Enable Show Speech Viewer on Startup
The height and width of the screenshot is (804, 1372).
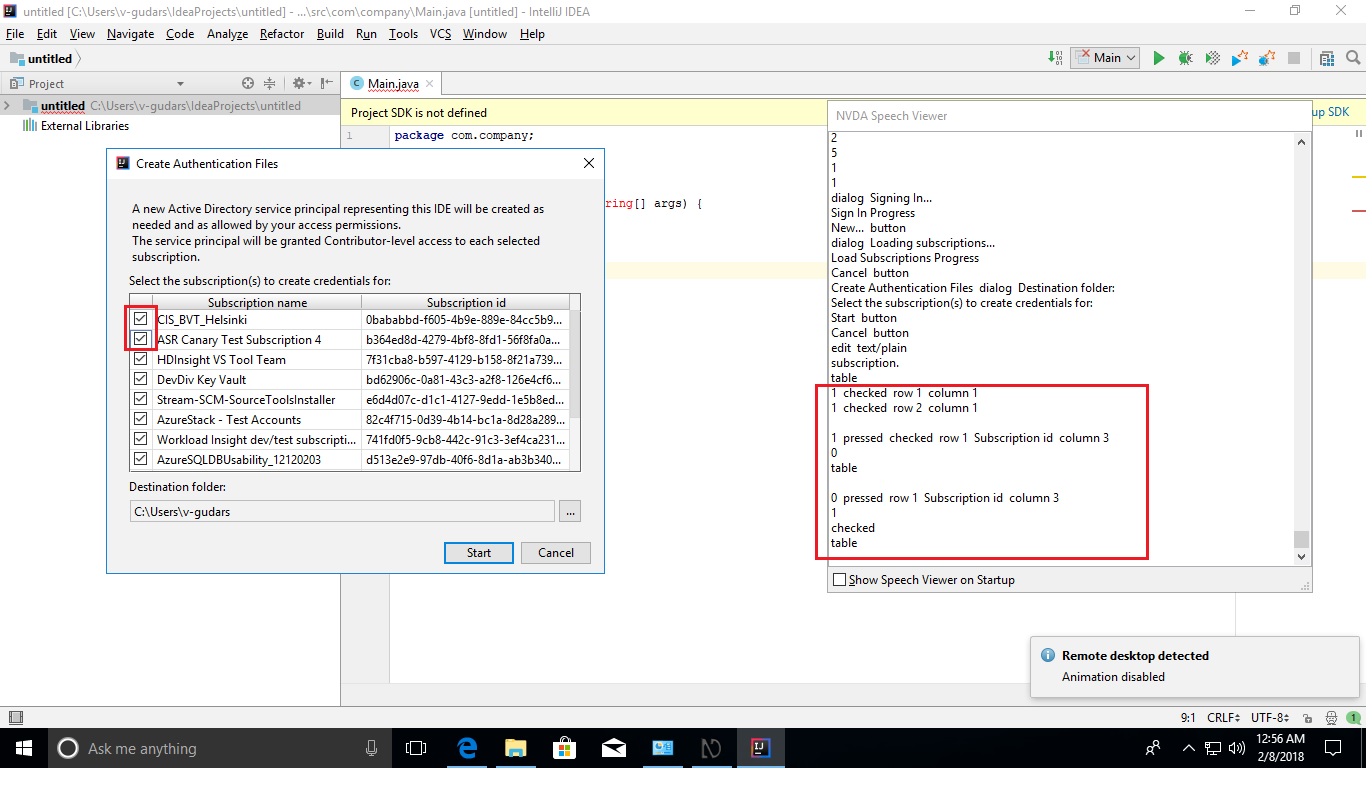pos(840,579)
